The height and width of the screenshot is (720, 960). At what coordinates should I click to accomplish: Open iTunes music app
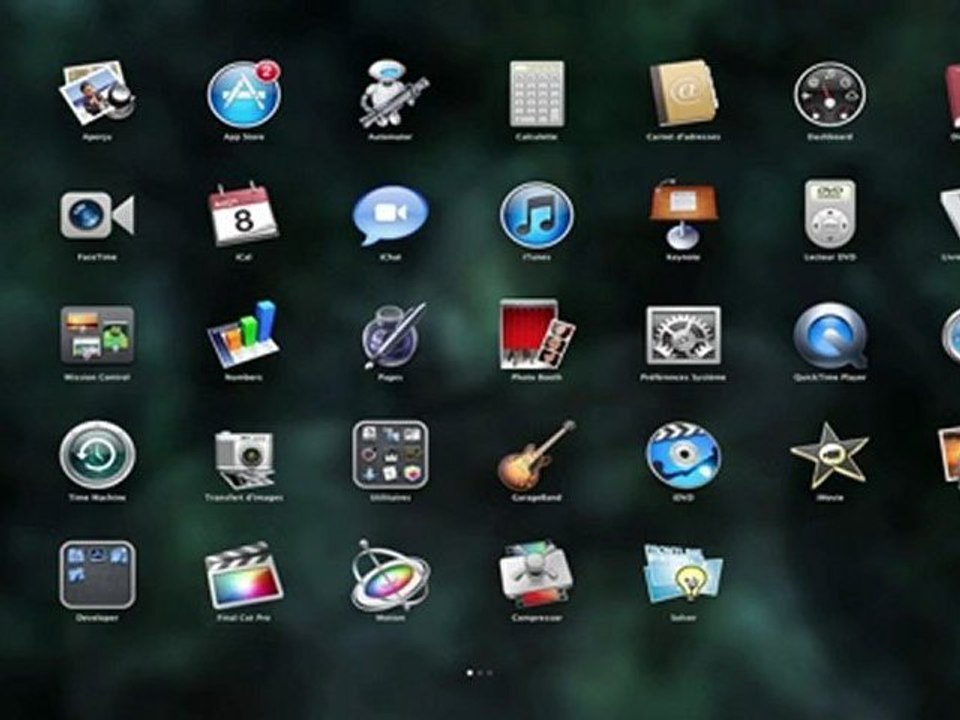coord(536,214)
